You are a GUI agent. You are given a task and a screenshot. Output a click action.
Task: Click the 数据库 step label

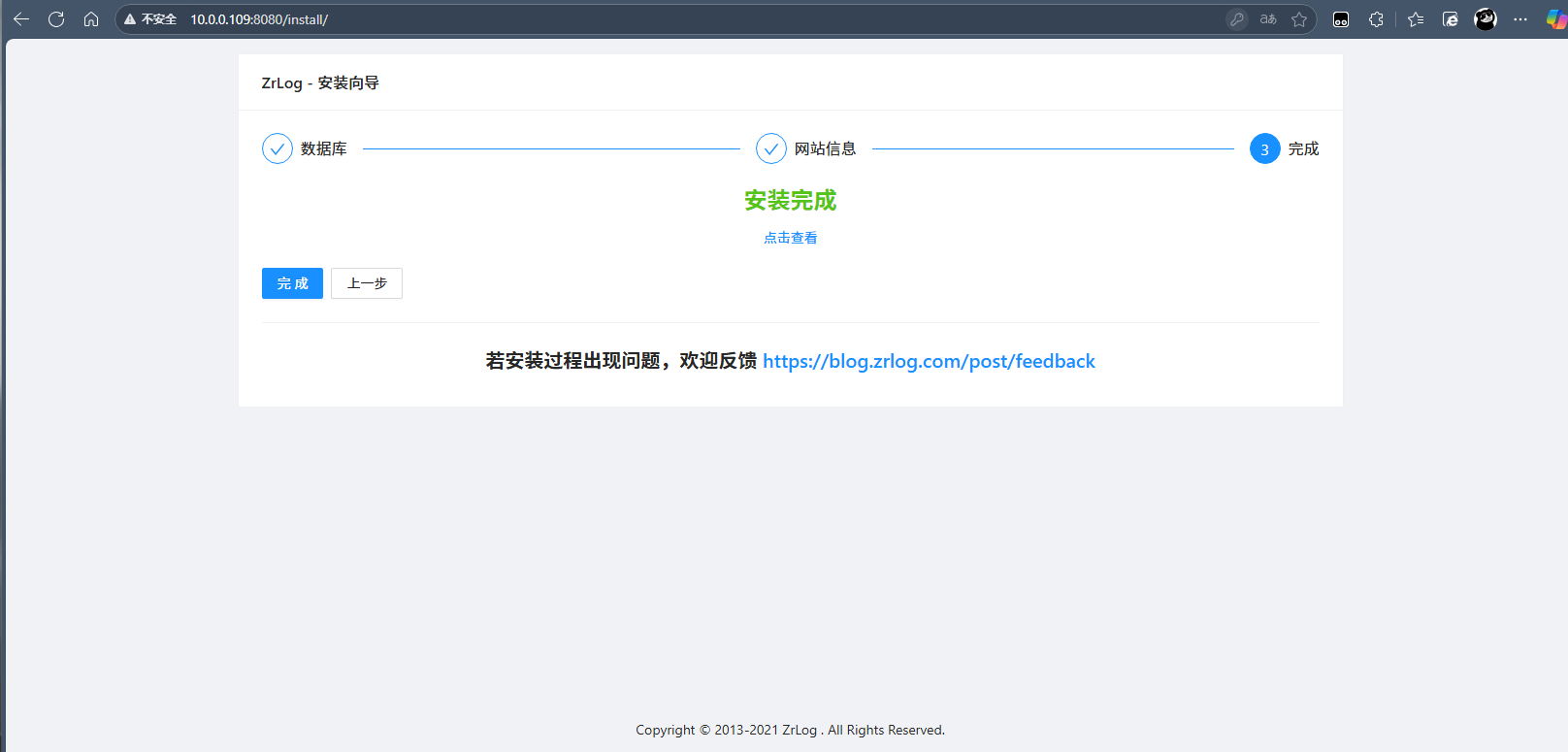pos(324,148)
